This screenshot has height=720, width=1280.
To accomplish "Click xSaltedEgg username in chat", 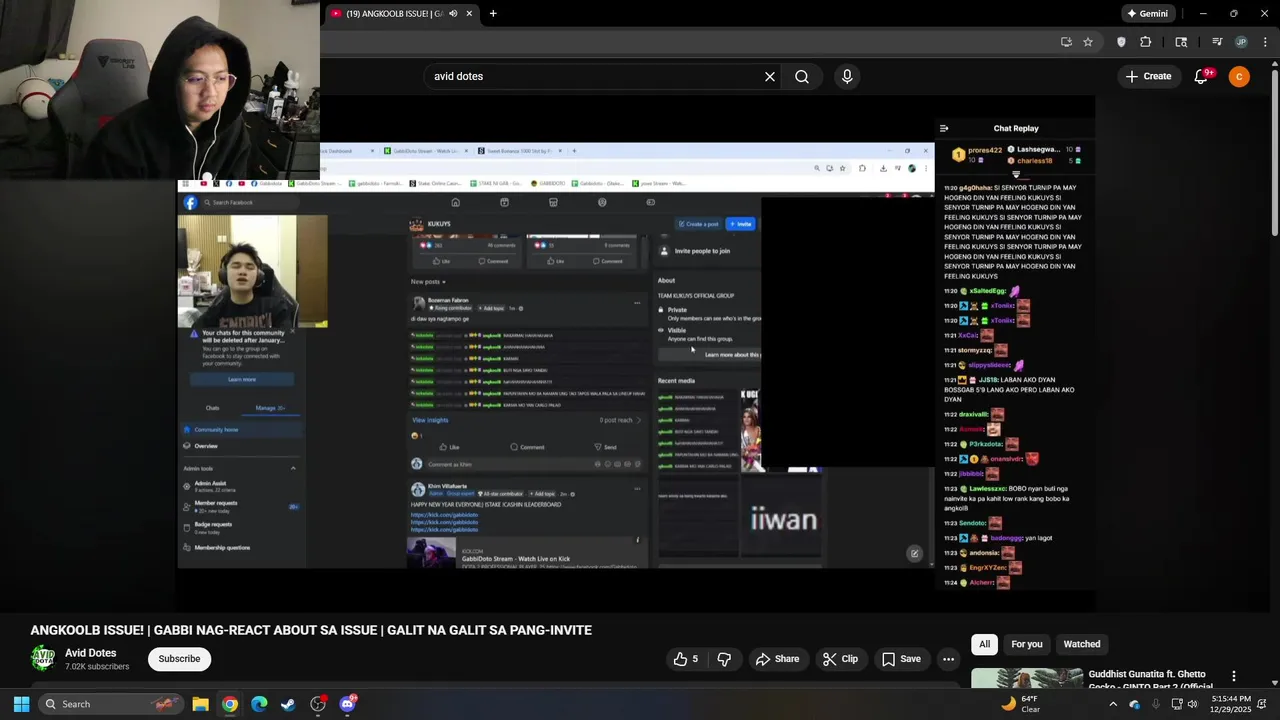I will tap(987, 291).
